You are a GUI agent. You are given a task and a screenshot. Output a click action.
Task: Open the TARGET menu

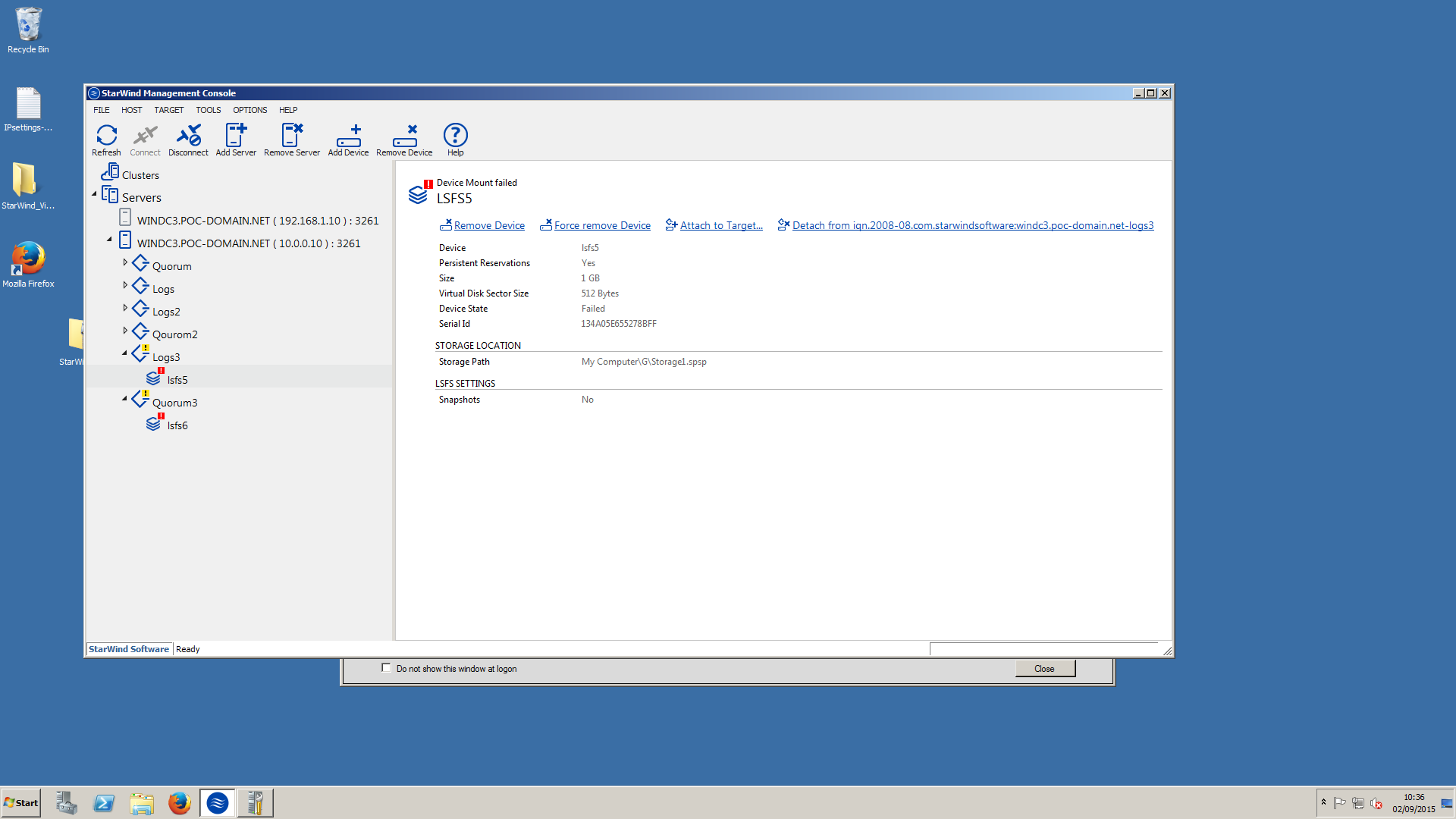tap(169, 110)
